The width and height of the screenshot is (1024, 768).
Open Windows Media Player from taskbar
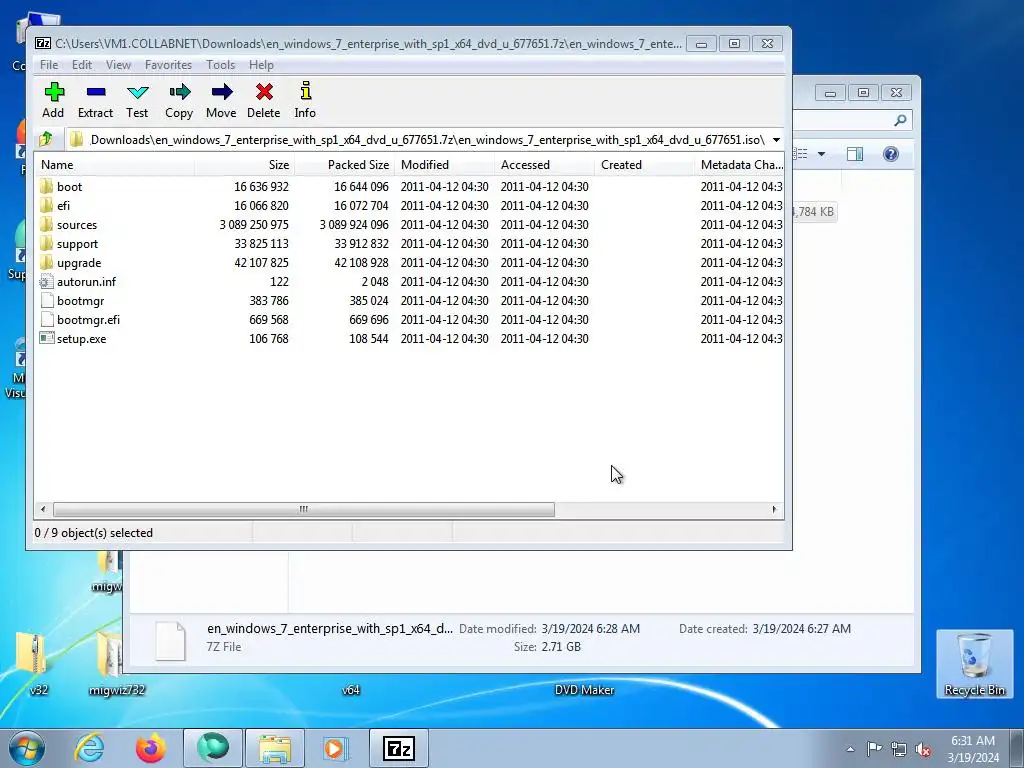coord(337,748)
